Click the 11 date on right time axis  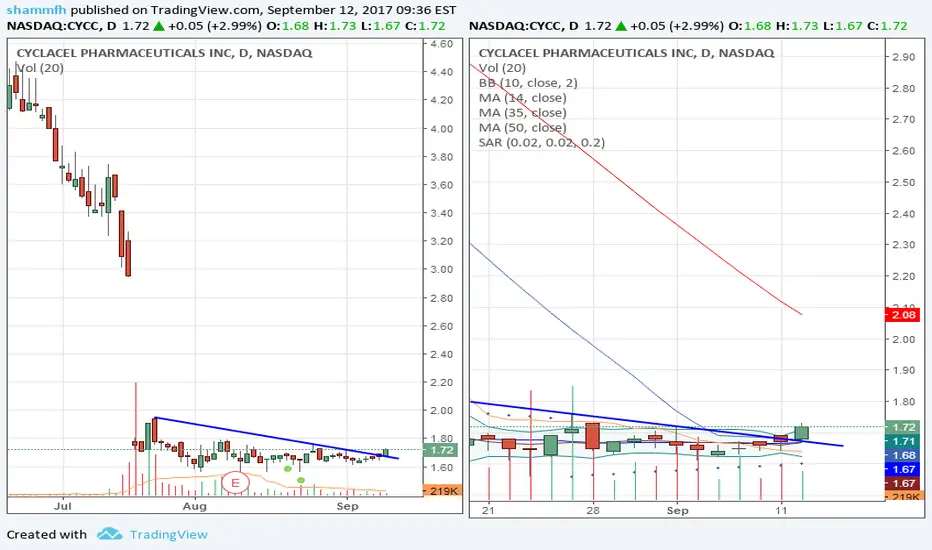(x=781, y=510)
